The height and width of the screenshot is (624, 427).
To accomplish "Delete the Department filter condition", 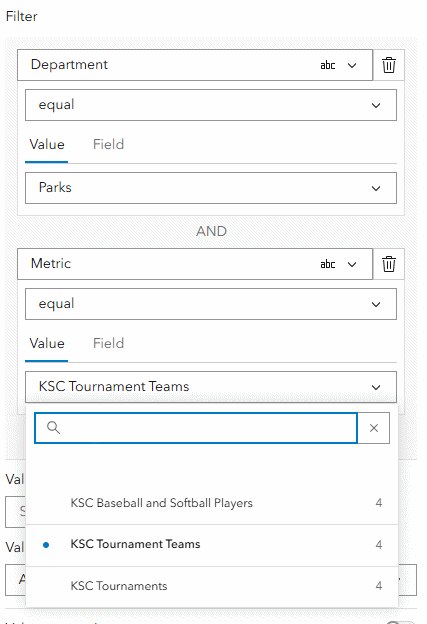I will click(x=389, y=65).
